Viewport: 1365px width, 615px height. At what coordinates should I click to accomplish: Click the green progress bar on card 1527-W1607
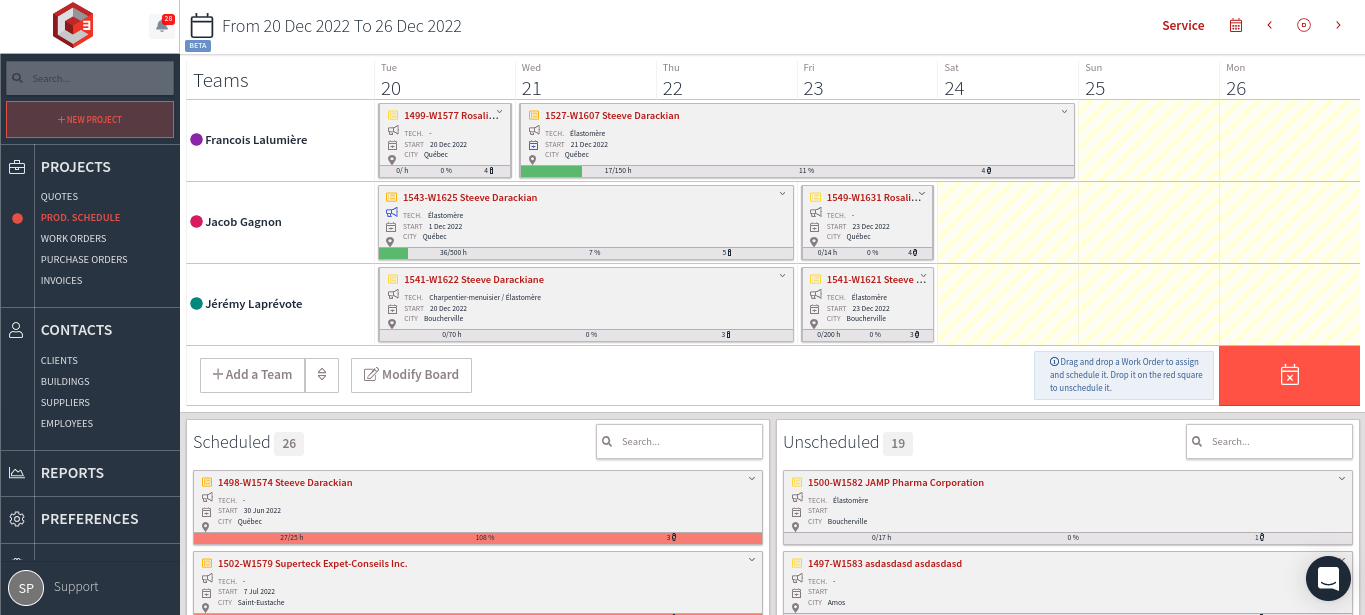pos(551,171)
